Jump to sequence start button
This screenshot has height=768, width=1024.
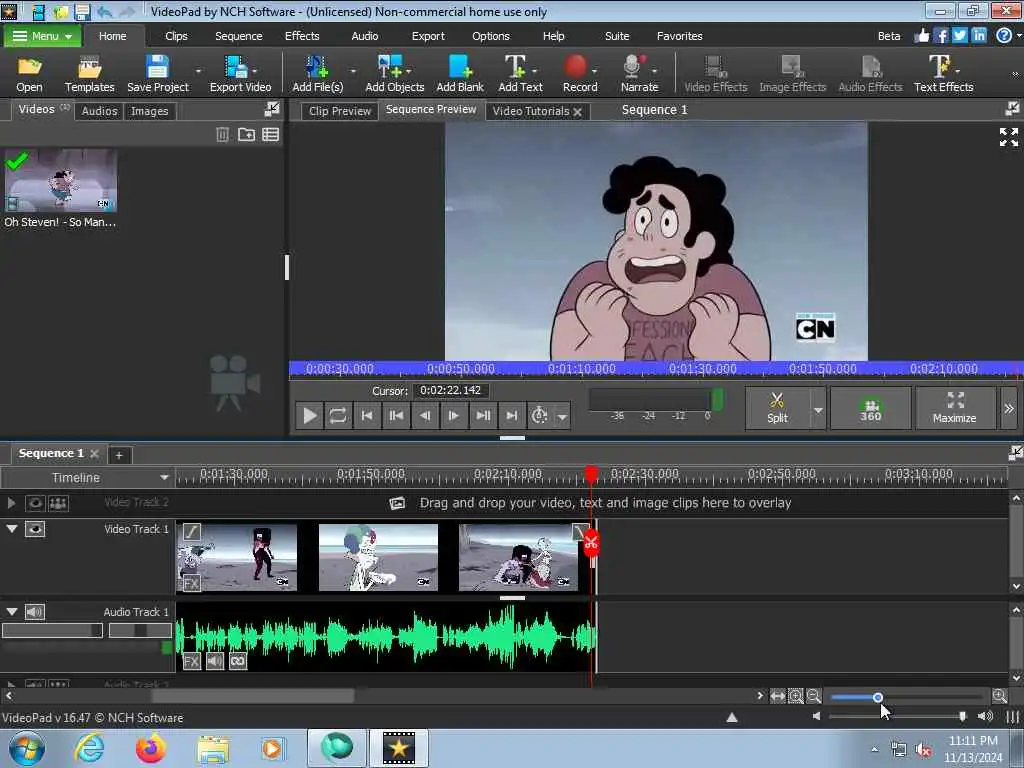pos(367,415)
